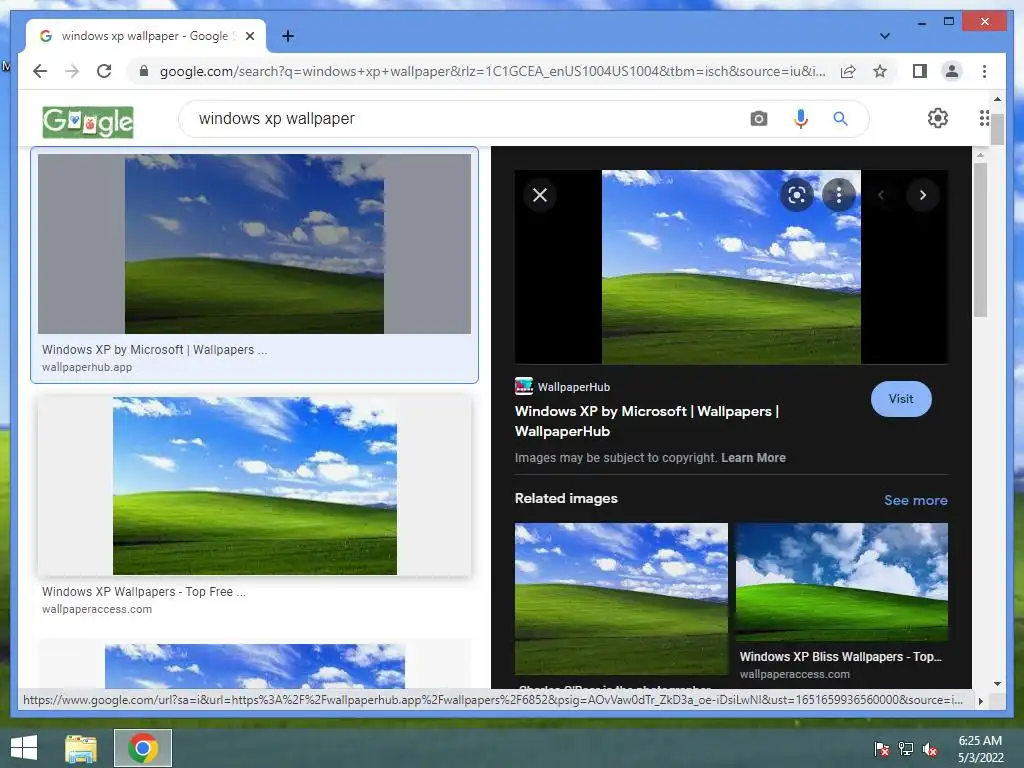This screenshot has height=768, width=1024.
Task: Click the padlock site info icon
Action: 144,71
